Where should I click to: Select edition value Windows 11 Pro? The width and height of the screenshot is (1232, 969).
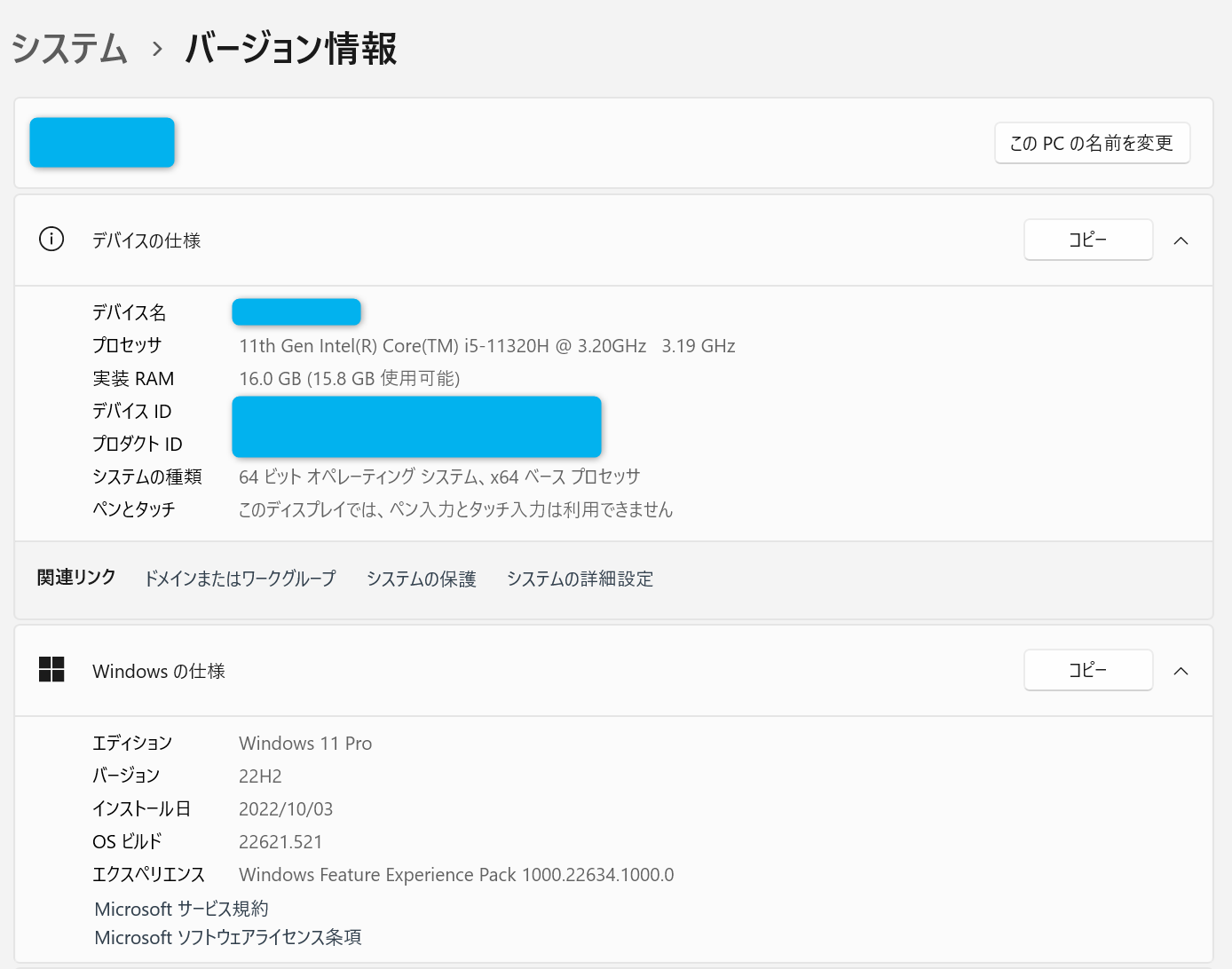[305, 744]
